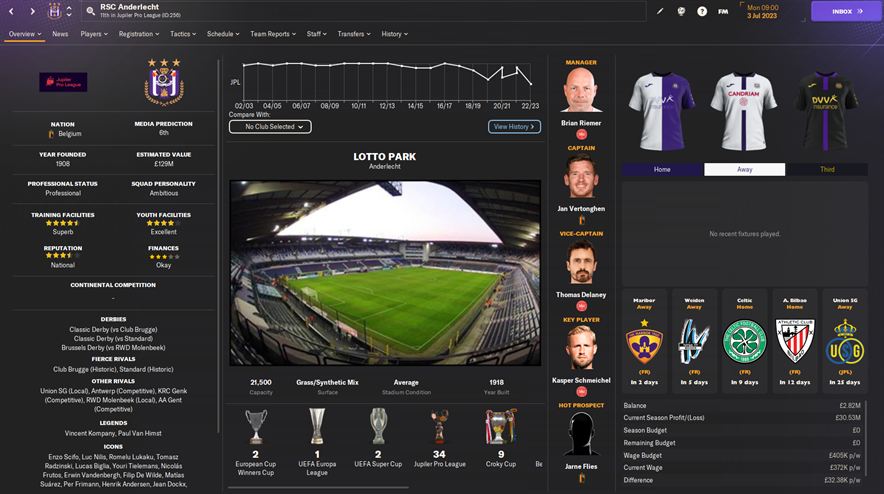The width and height of the screenshot is (884, 494).
Task: Click the Athletic Bilbao fixture badge
Action: click(x=795, y=341)
